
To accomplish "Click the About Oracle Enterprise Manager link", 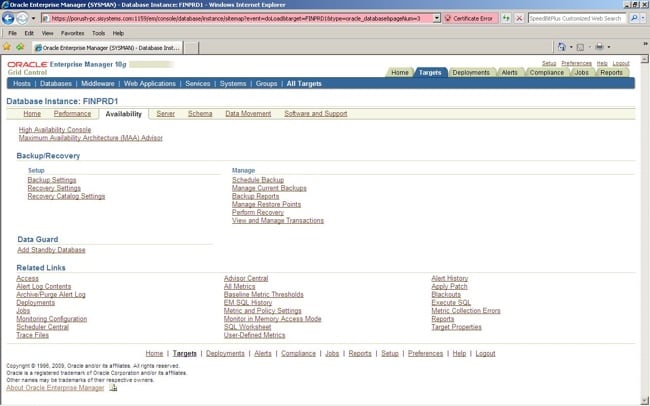I will pos(55,388).
